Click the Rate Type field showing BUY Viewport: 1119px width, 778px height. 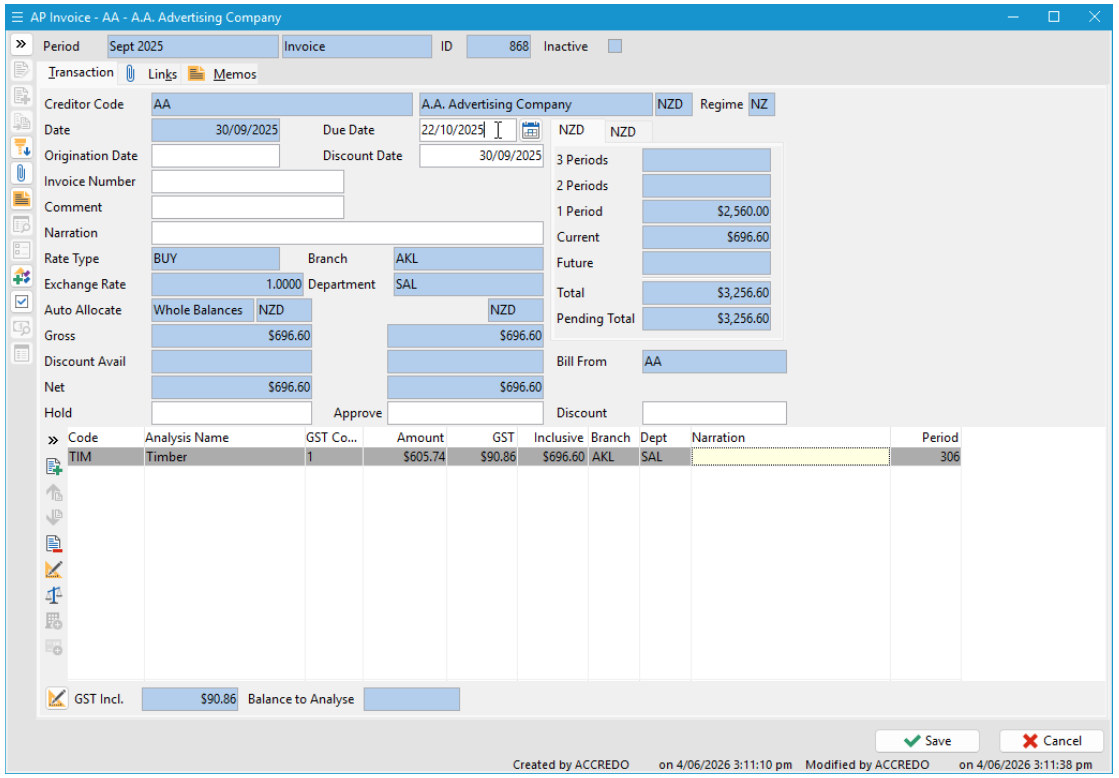click(x=215, y=258)
